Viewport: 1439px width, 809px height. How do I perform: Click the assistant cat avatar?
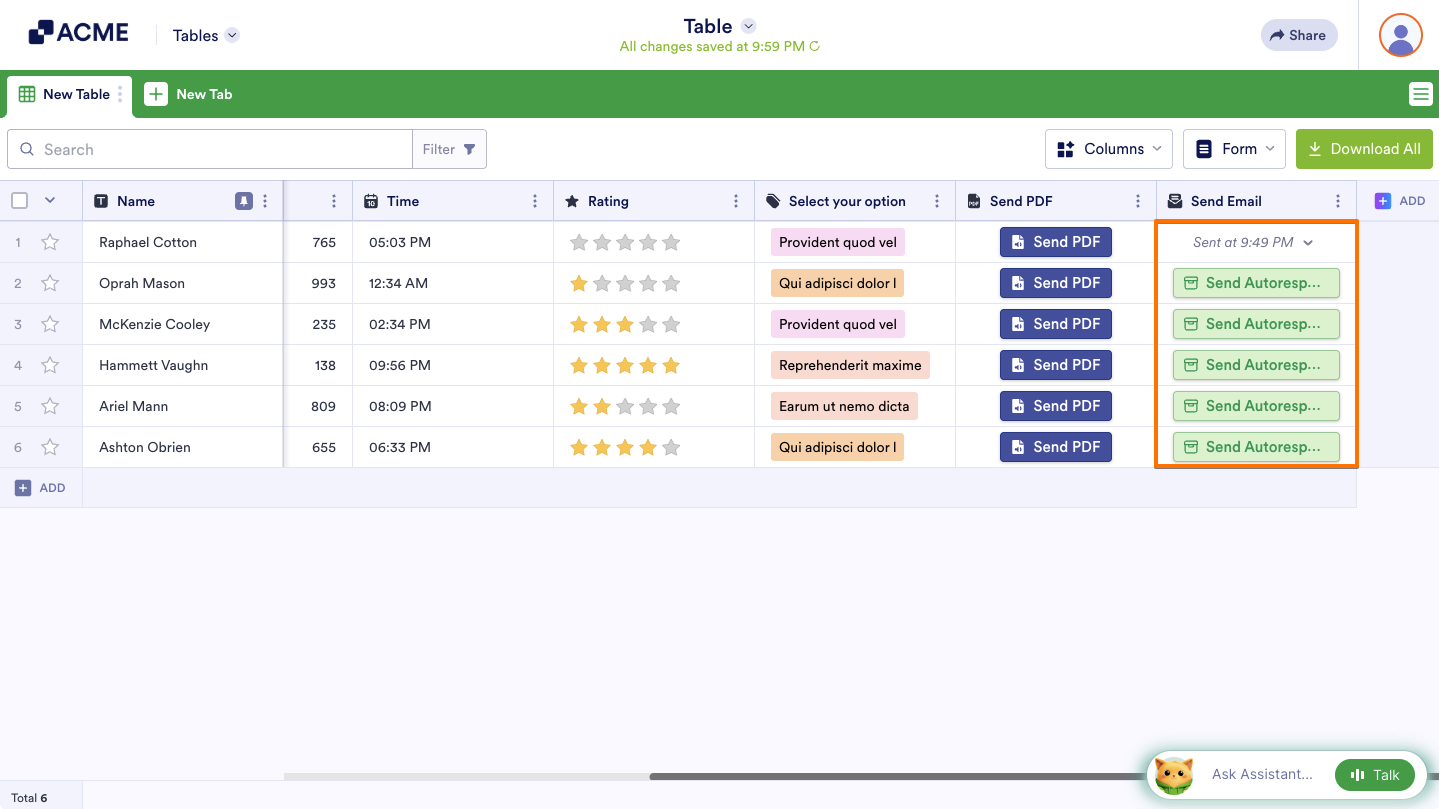(1174, 775)
